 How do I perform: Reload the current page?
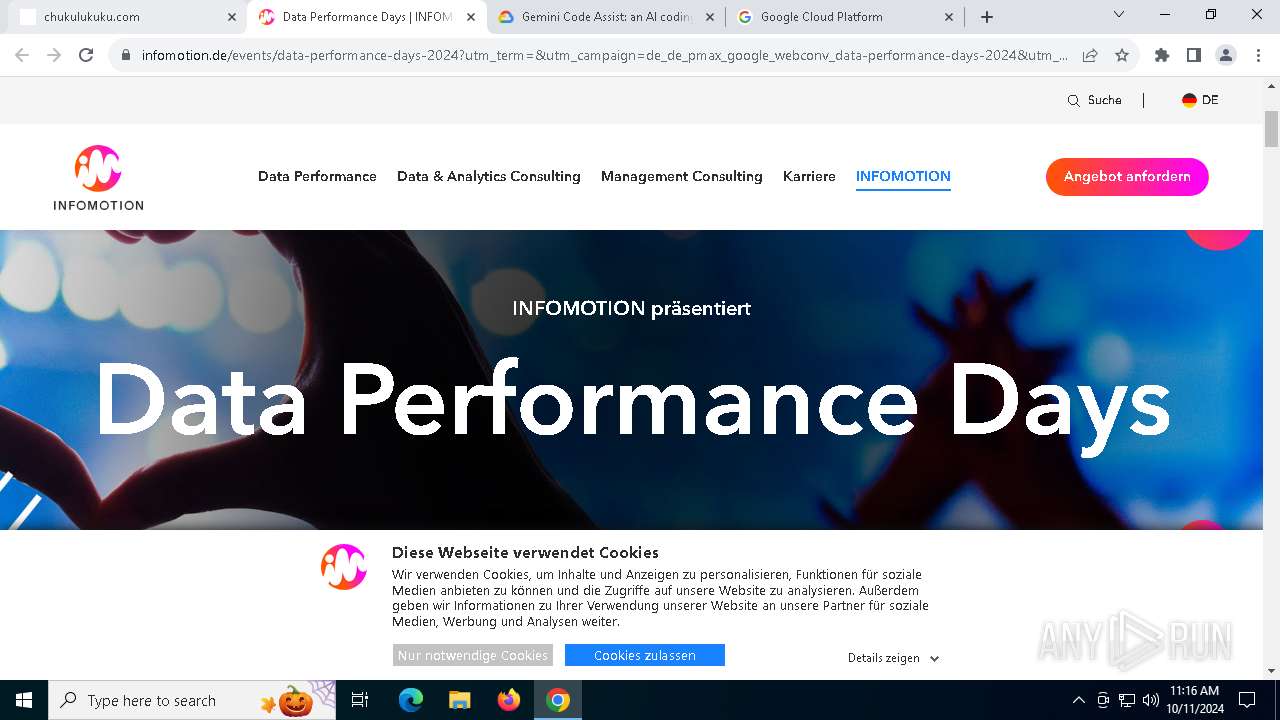[x=86, y=55]
